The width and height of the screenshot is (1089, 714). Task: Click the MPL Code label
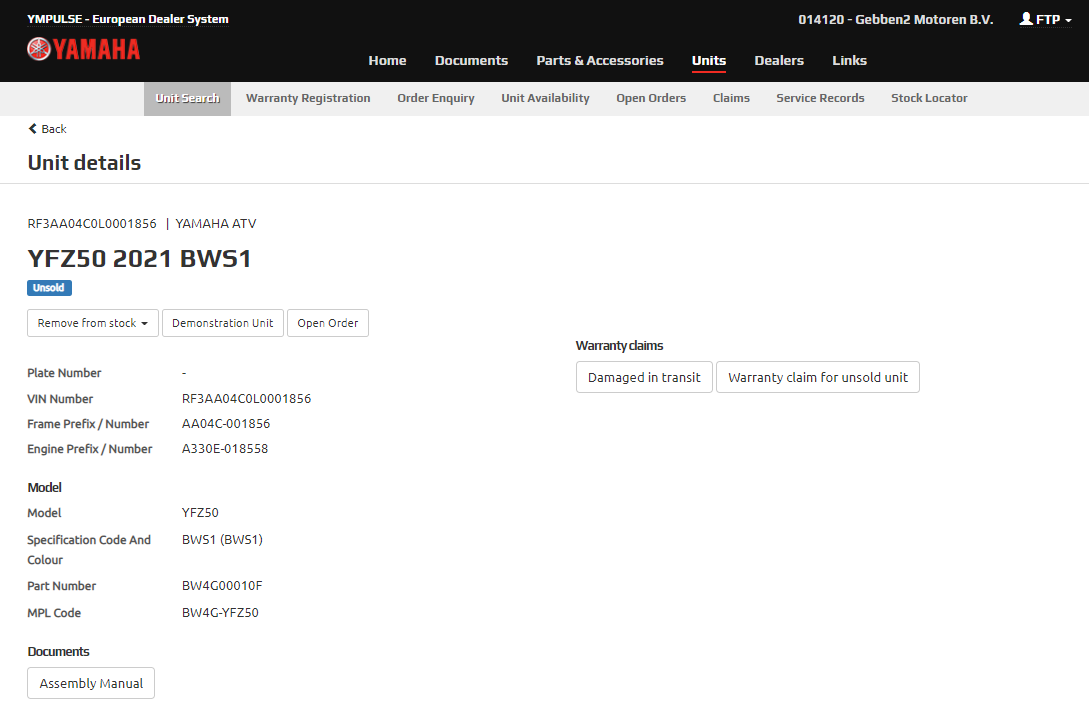[x=54, y=613]
